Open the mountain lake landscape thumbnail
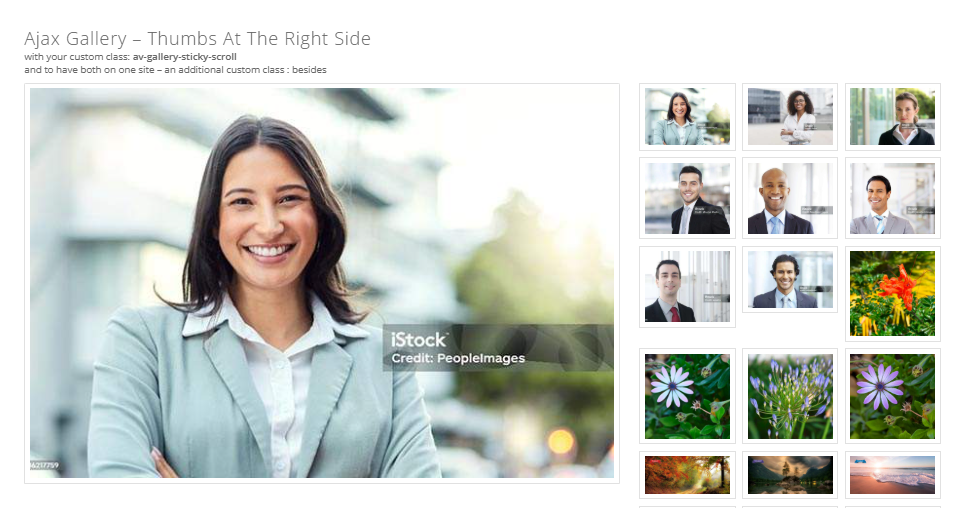This screenshot has height=508, width=954. point(790,475)
